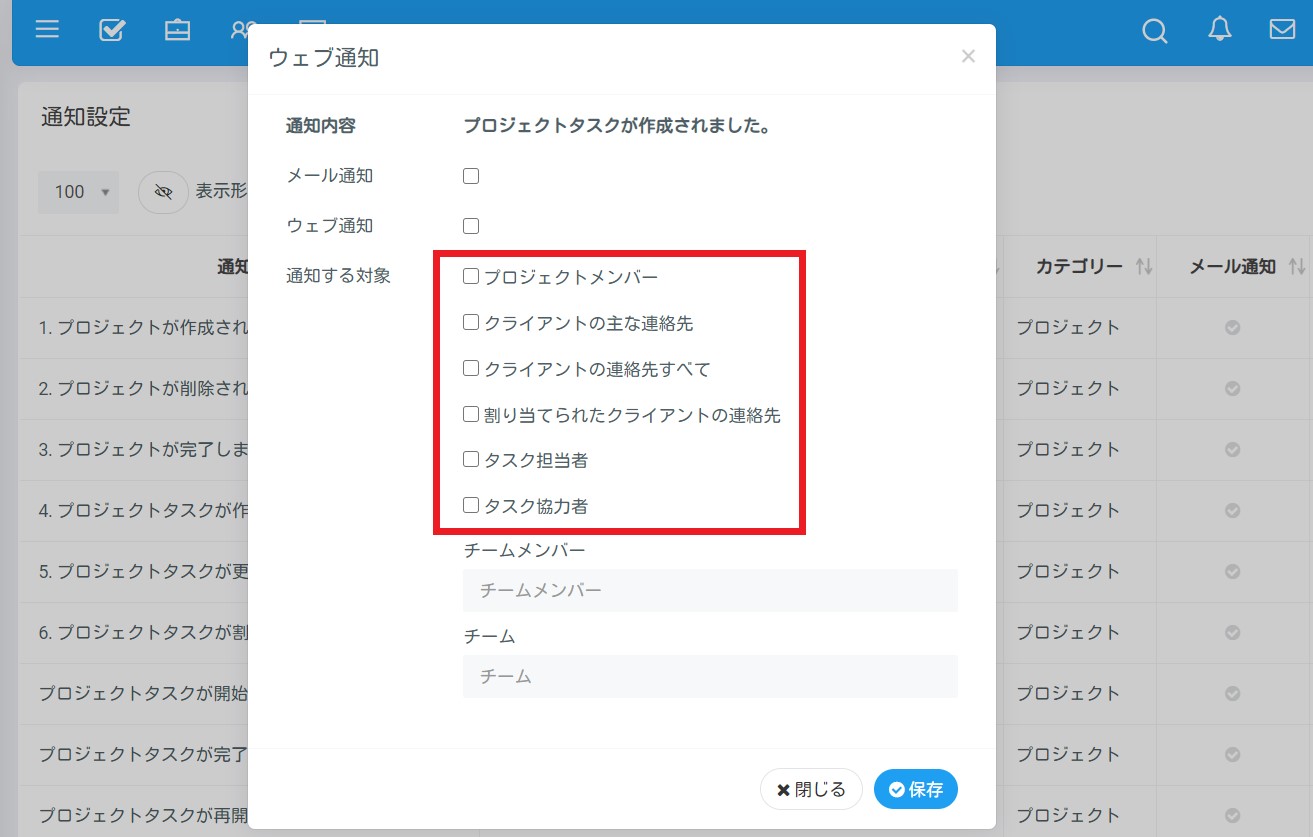1313x837 pixels.
Task: Click mail check icon in プロジェクトが完了 row
Action: coord(1233,449)
